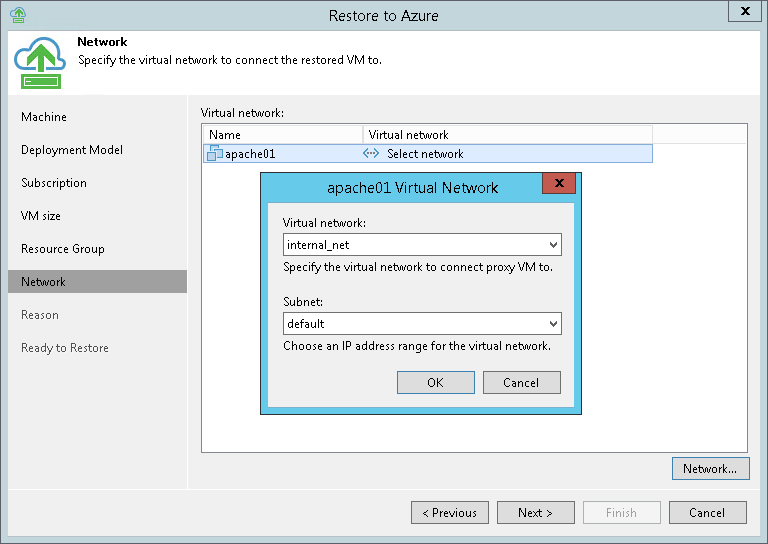
Task: Click the Select network arrows icon
Action: pos(370,154)
